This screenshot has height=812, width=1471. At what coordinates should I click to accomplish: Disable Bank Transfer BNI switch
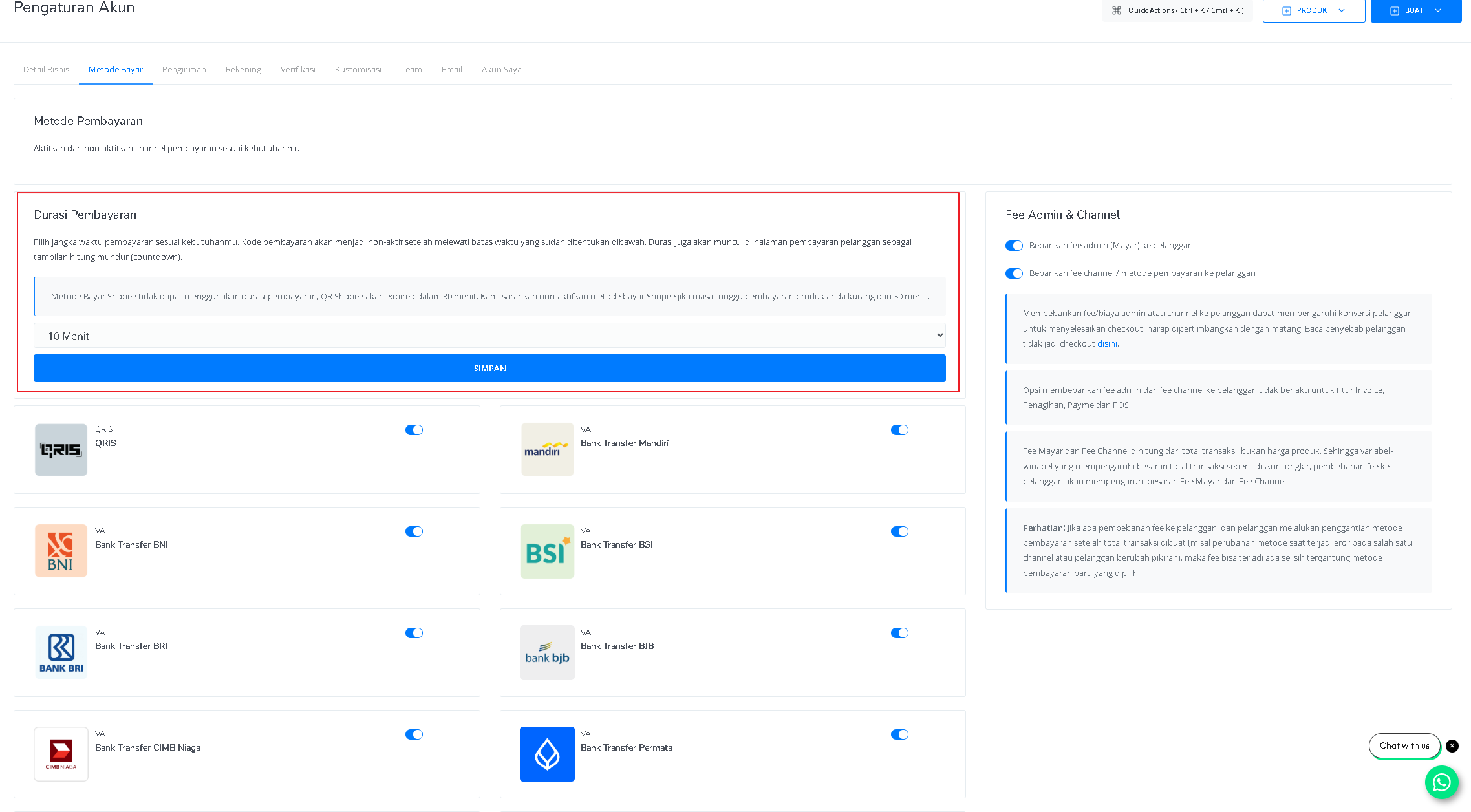point(414,531)
